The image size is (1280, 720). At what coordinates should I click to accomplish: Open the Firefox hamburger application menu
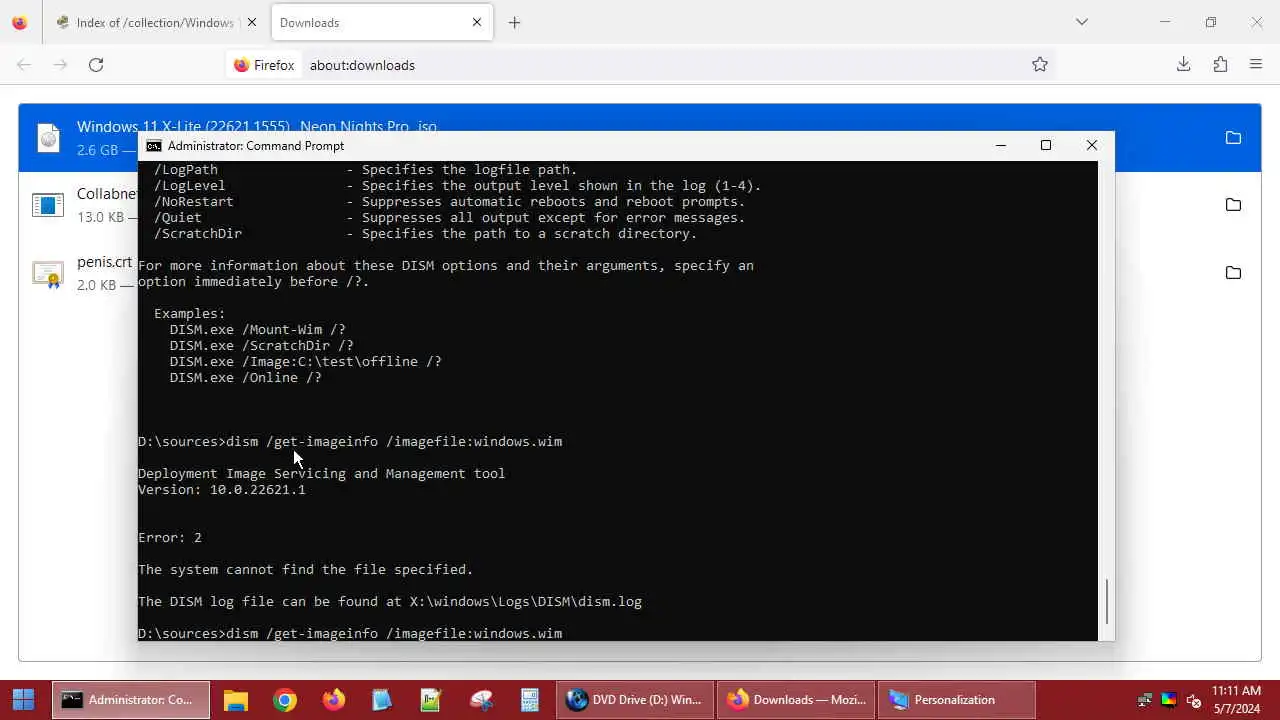point(1256,65)
